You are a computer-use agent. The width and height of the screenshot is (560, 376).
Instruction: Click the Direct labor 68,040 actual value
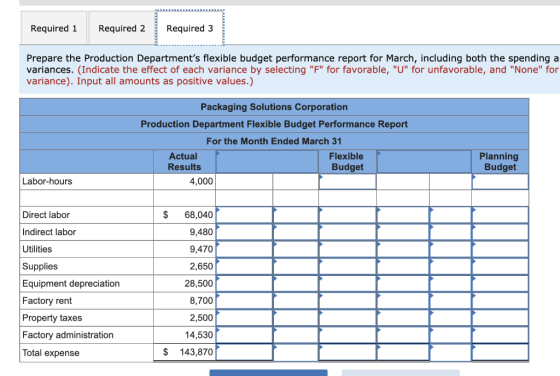[199, 215]
